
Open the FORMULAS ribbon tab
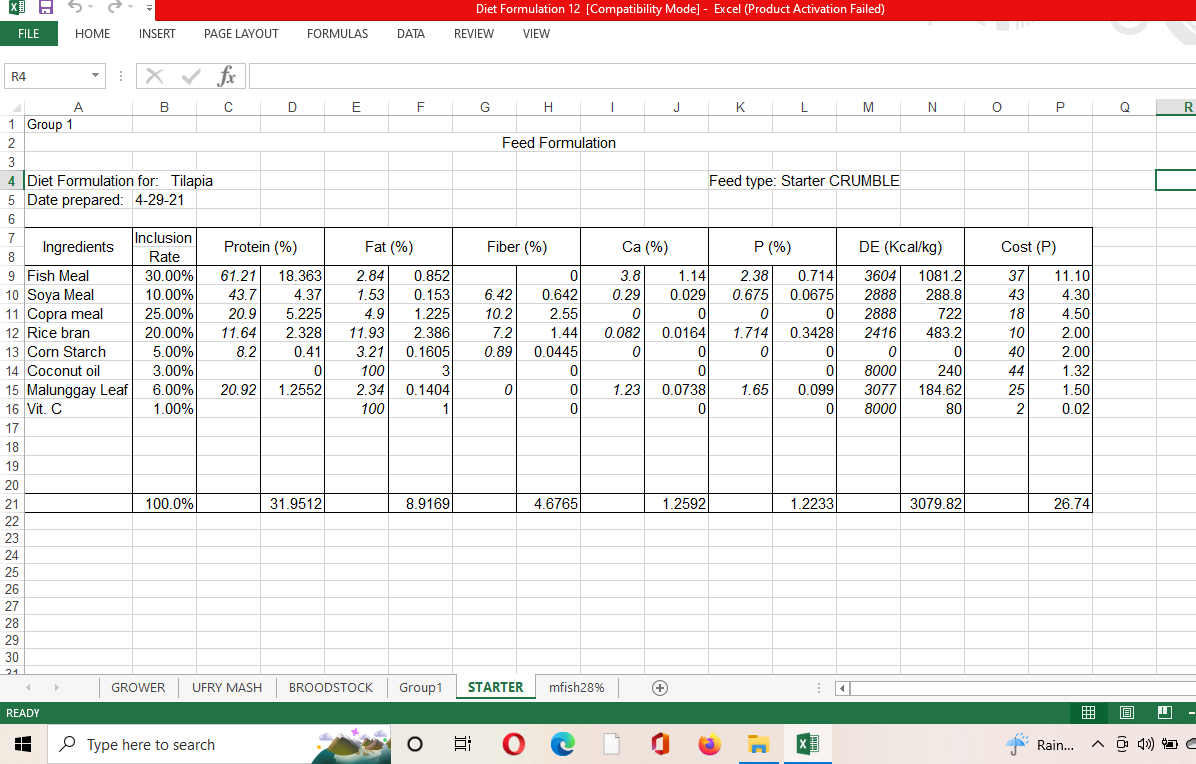337,34
